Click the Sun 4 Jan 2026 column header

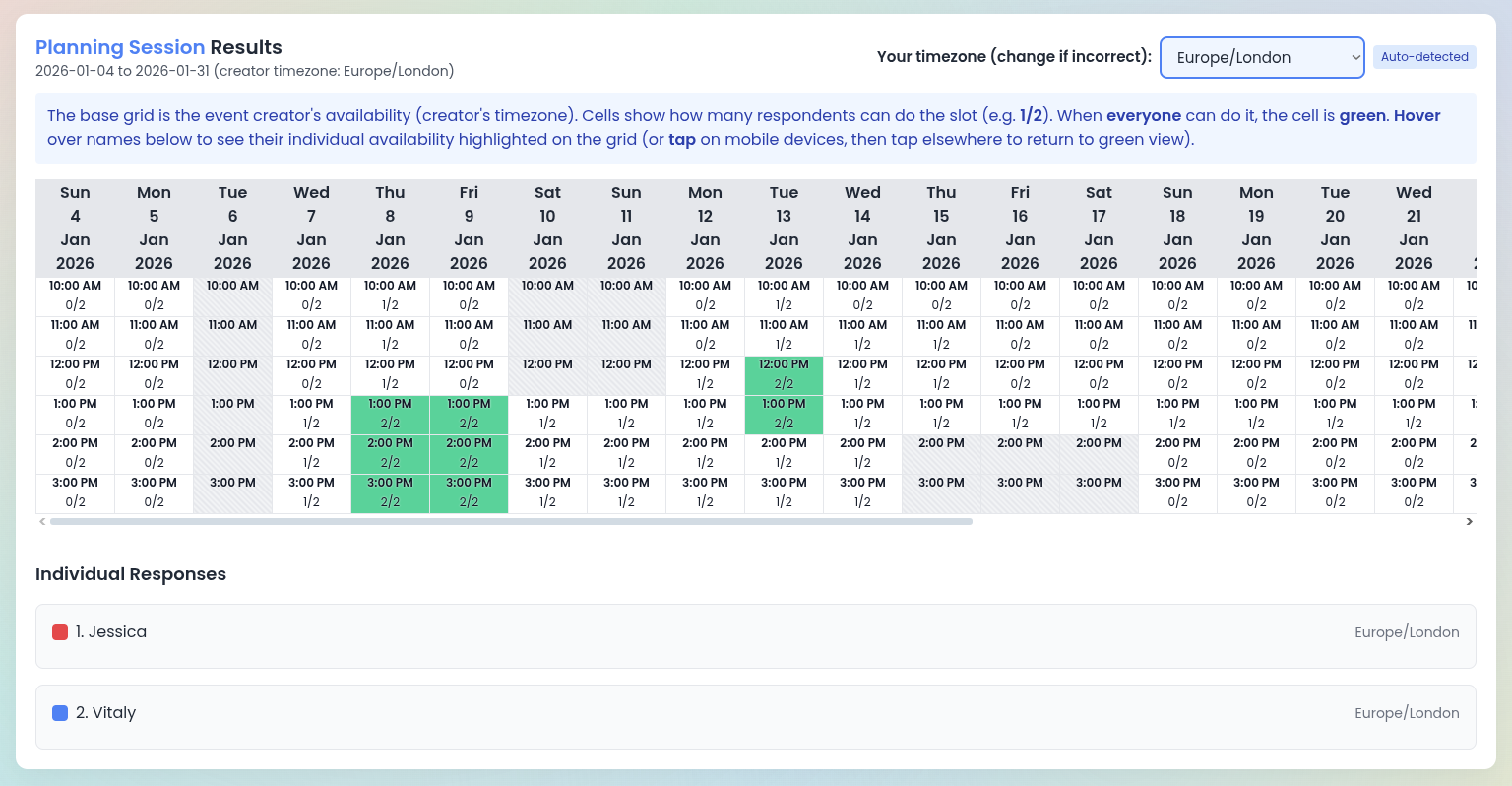pyautogui.click(x=75, y=228)
